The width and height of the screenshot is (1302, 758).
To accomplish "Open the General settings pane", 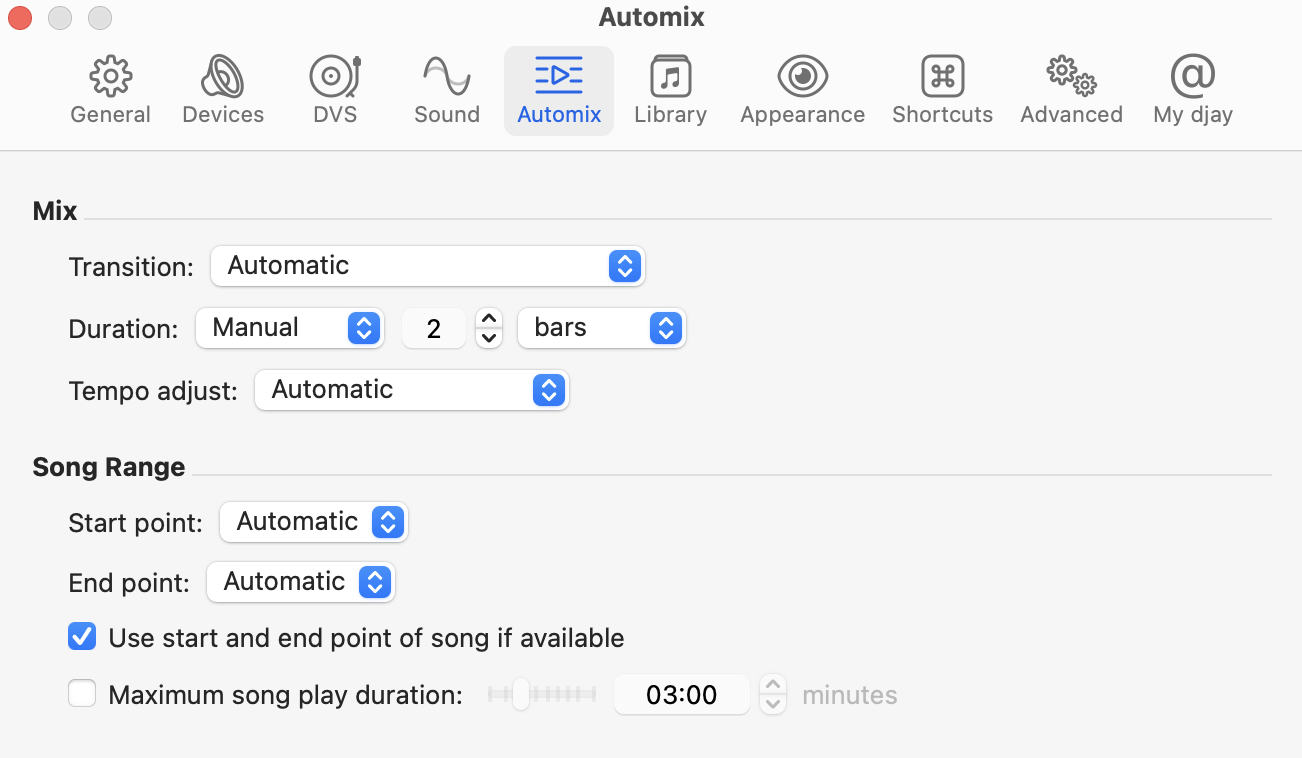I will (x=110, y=88).
